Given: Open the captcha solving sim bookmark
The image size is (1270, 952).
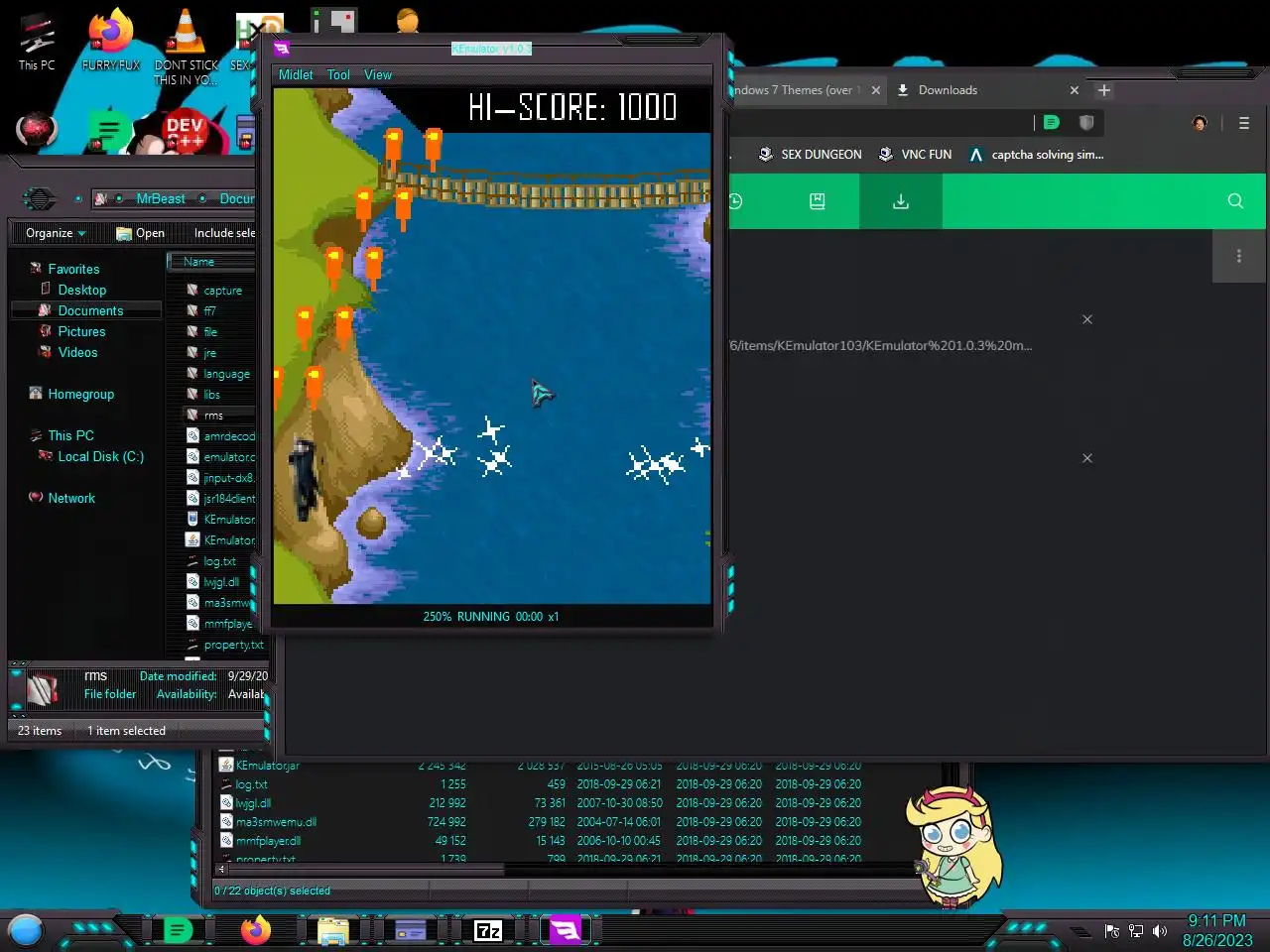Looking at the screenshot, I should coord(1036,155).
